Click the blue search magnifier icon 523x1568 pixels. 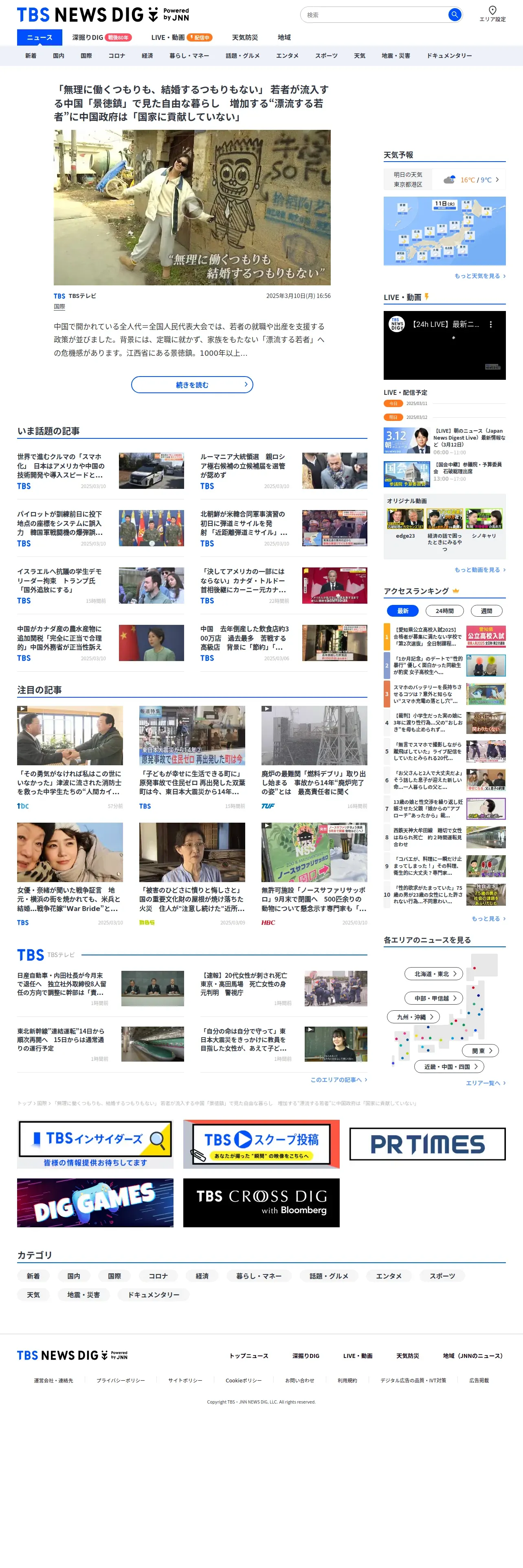pos(454,15)
